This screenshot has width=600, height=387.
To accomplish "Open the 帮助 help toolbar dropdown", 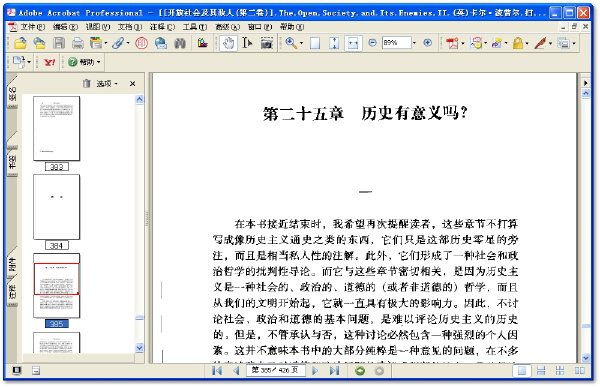I will pyautogui.click(x=84, y=62).
